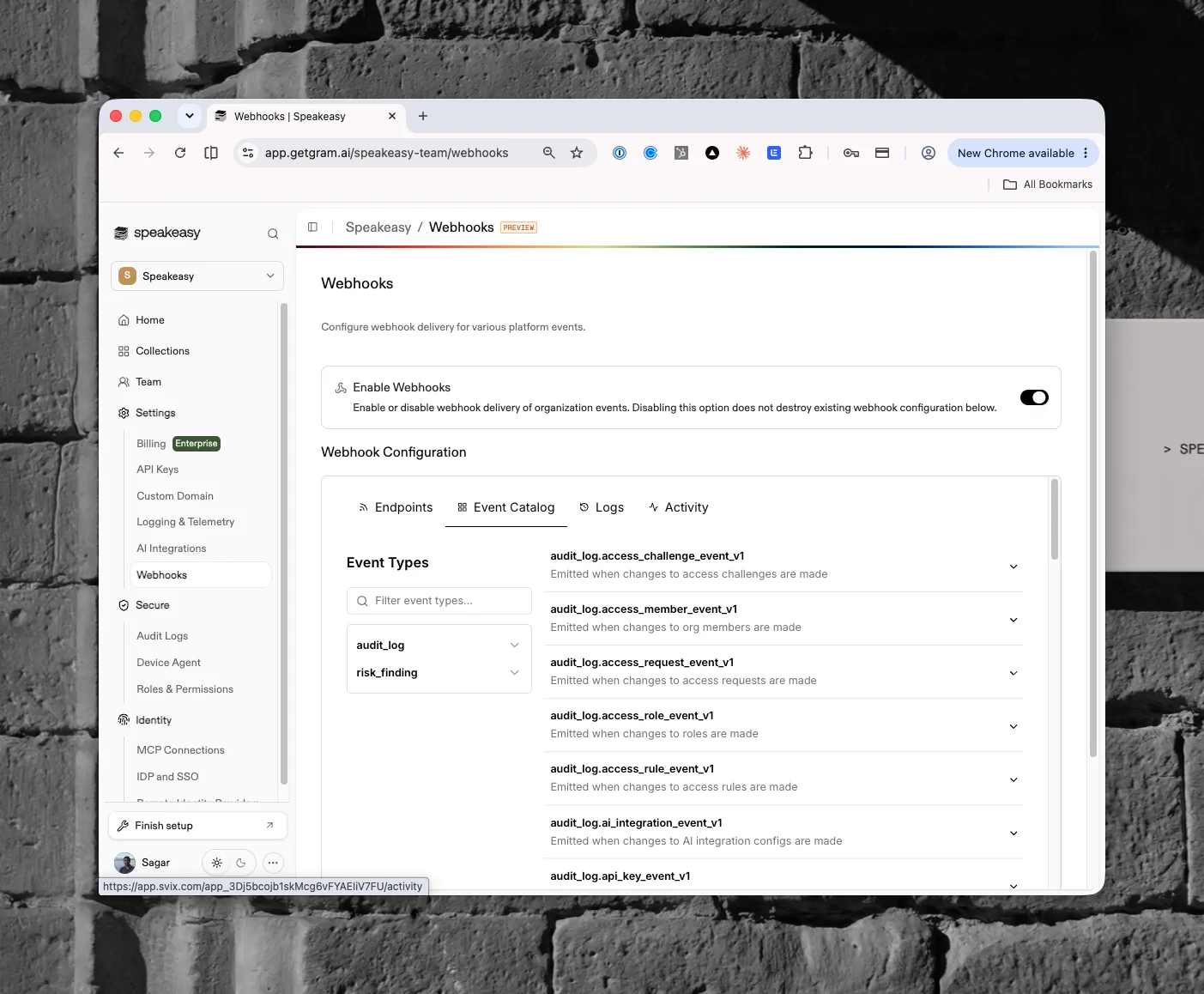1204x994 pixels.
Task: Click the site info icon in address bar
Action: pos(248,153)
